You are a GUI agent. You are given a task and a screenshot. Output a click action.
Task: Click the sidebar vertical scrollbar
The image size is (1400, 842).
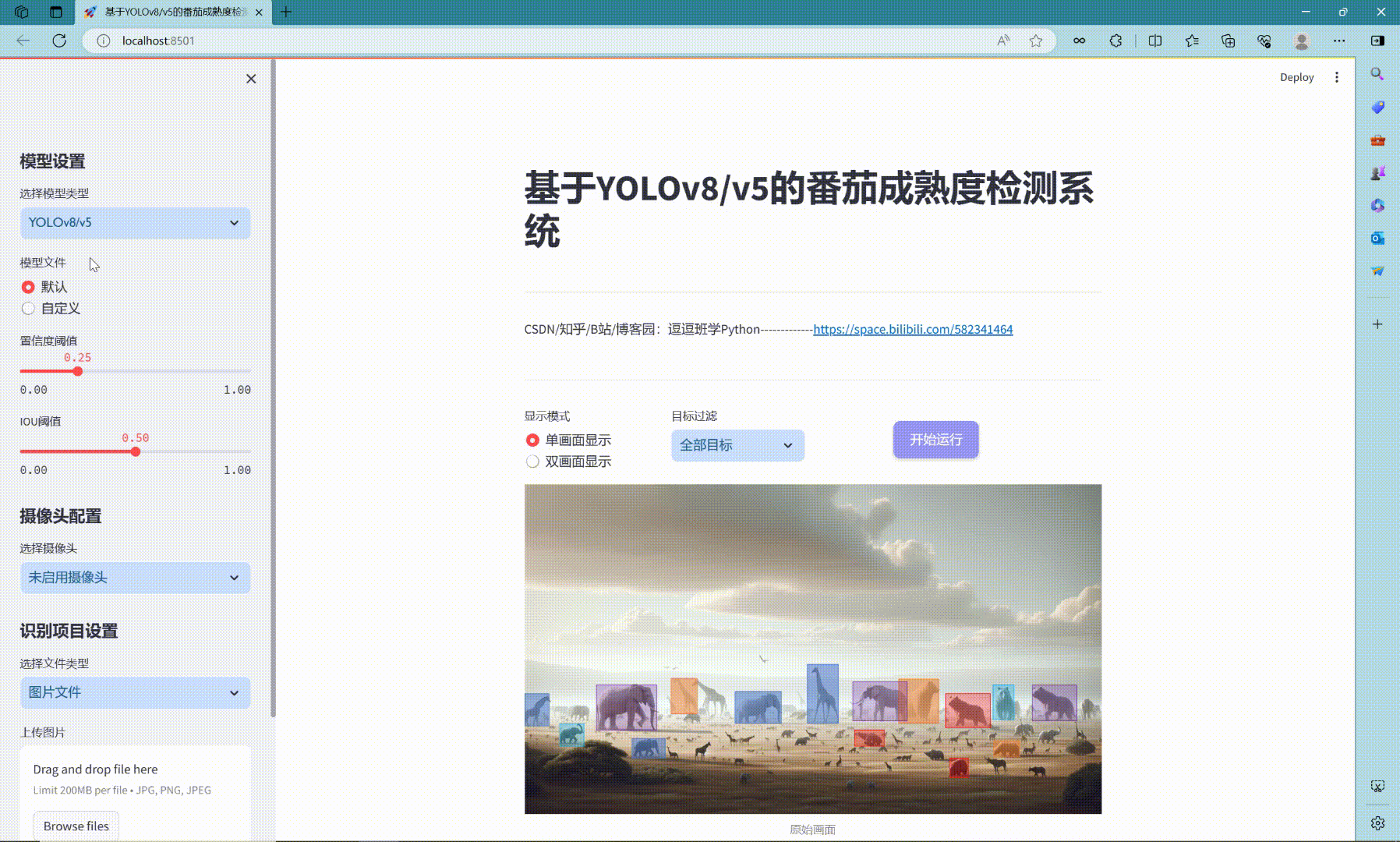(273, 388)
